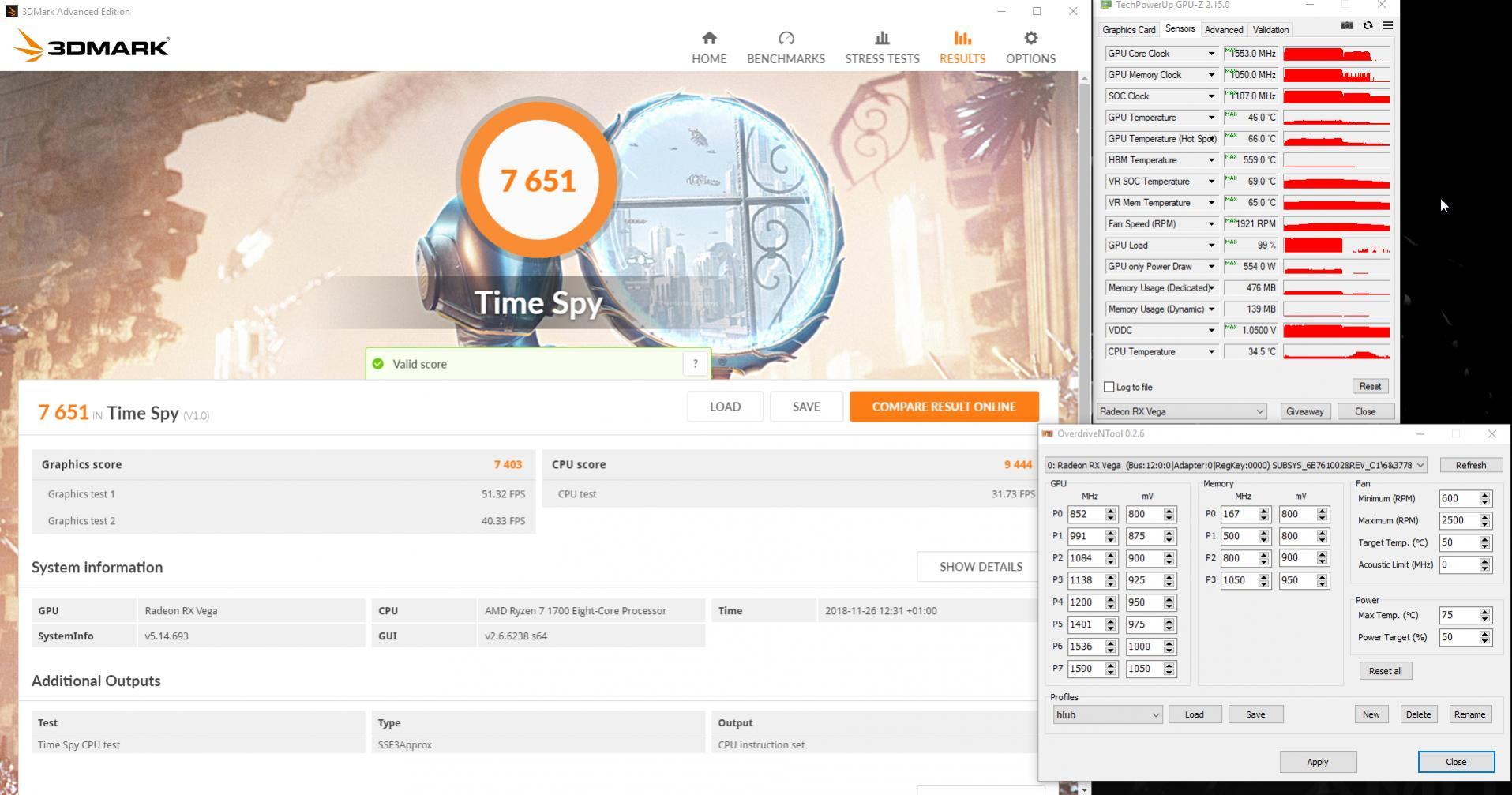The image size is (1512, 795).
Task: Expand the GPU Memory Clock sensor dropdown
Action: [1211, 75]
